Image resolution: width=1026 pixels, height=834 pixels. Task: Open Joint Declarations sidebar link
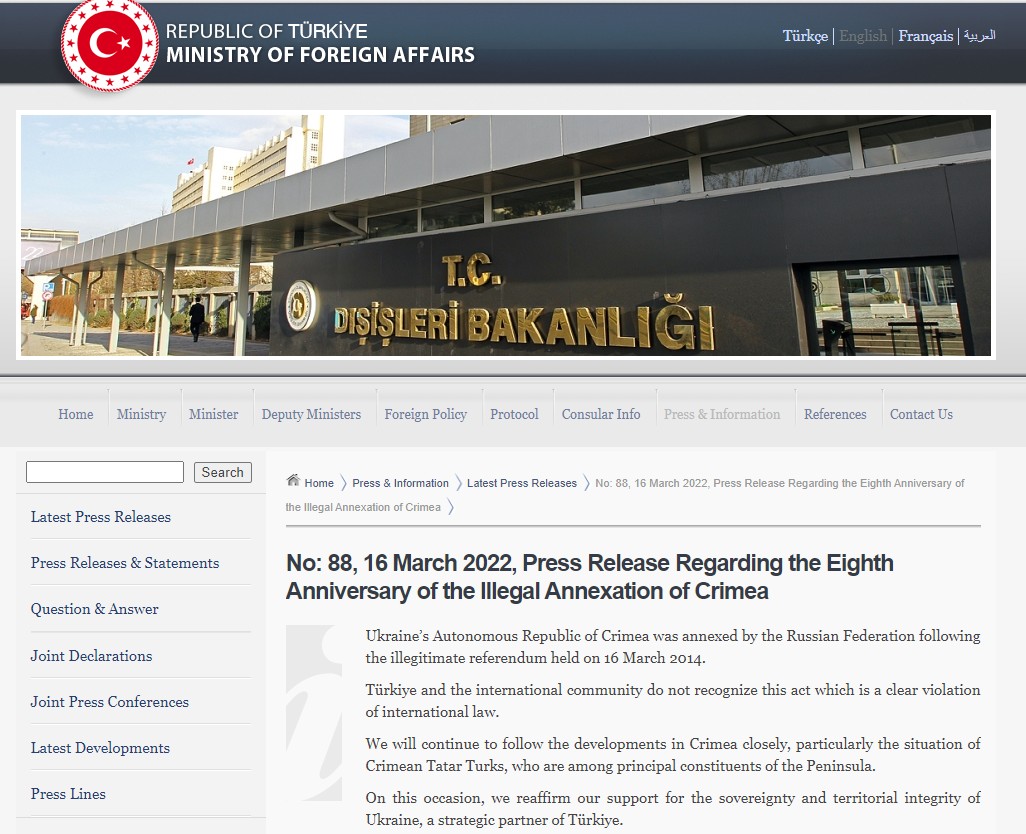tap(91, 655)
